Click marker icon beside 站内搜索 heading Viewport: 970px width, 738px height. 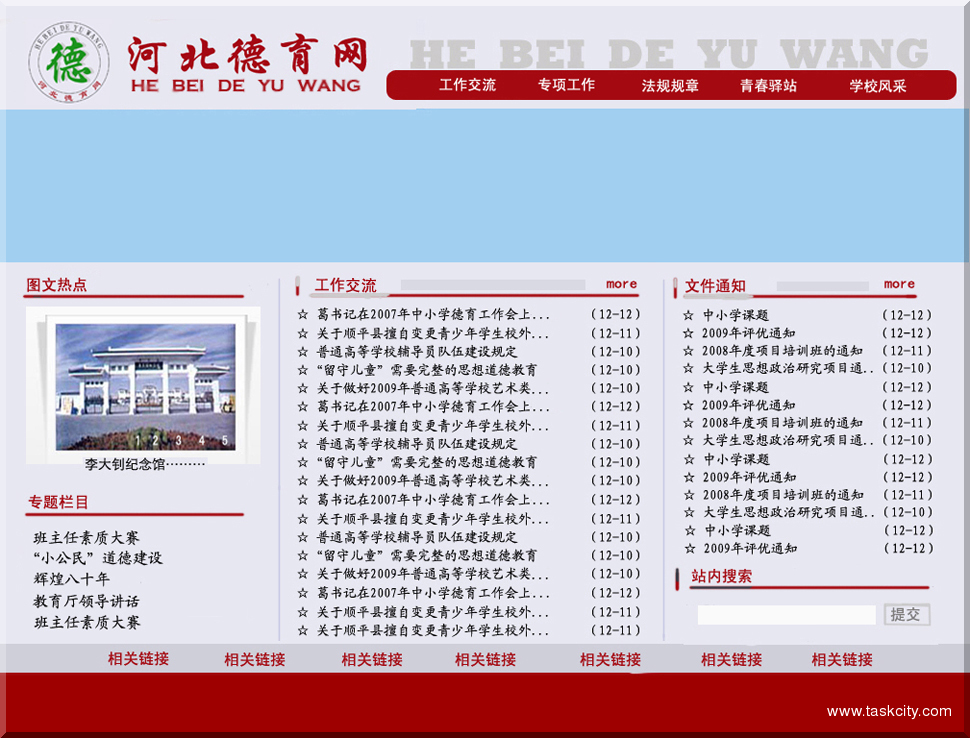click(x=676, y=577)
